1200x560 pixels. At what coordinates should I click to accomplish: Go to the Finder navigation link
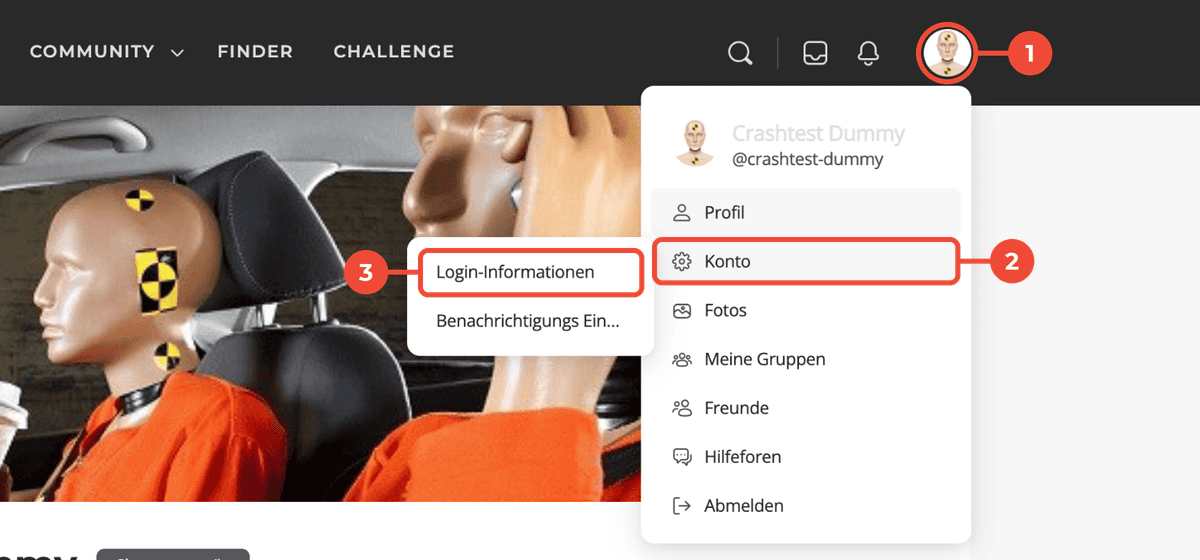[x=255, y=51]
